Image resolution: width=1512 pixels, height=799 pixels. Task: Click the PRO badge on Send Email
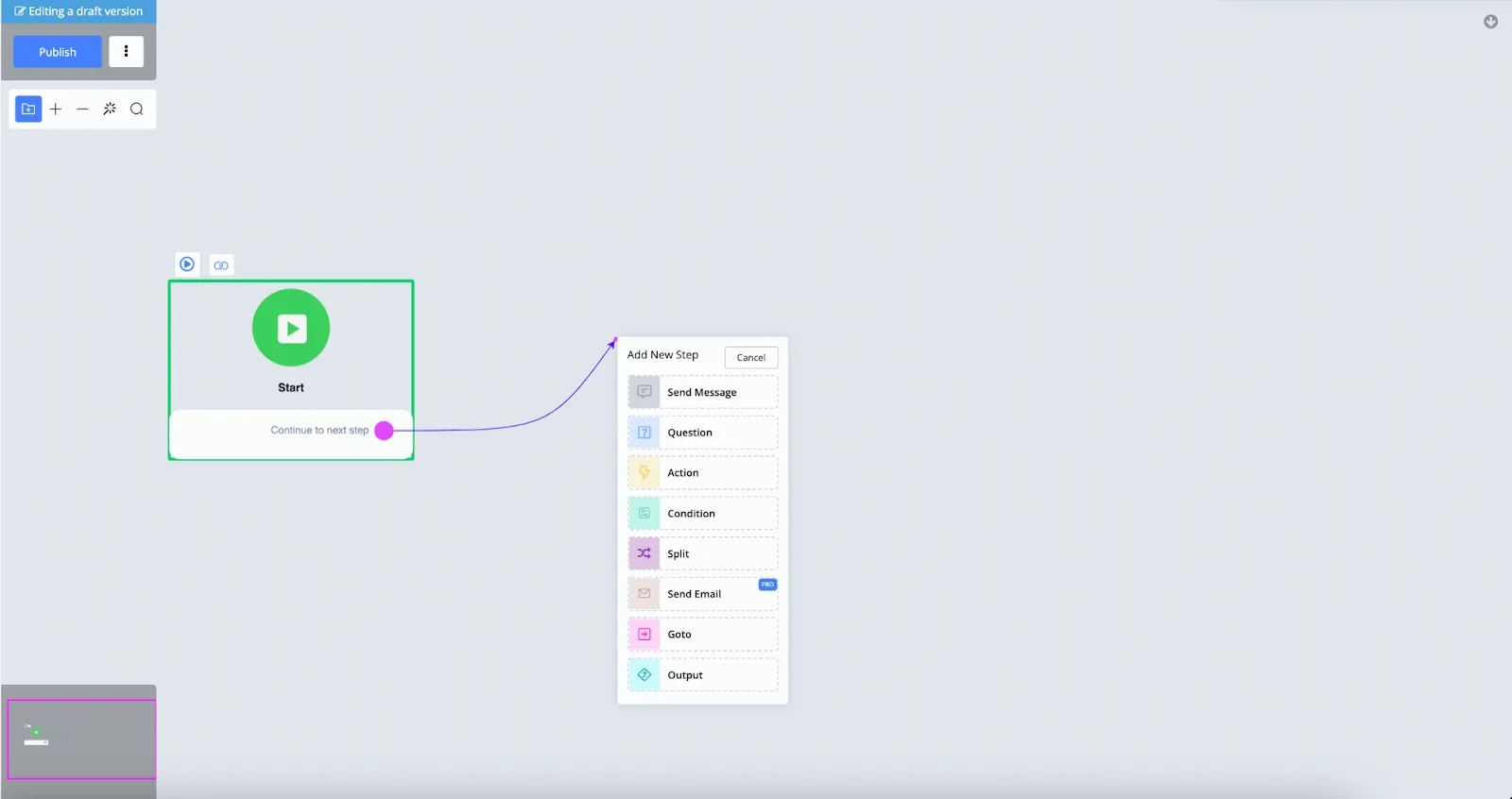(767, 585)
